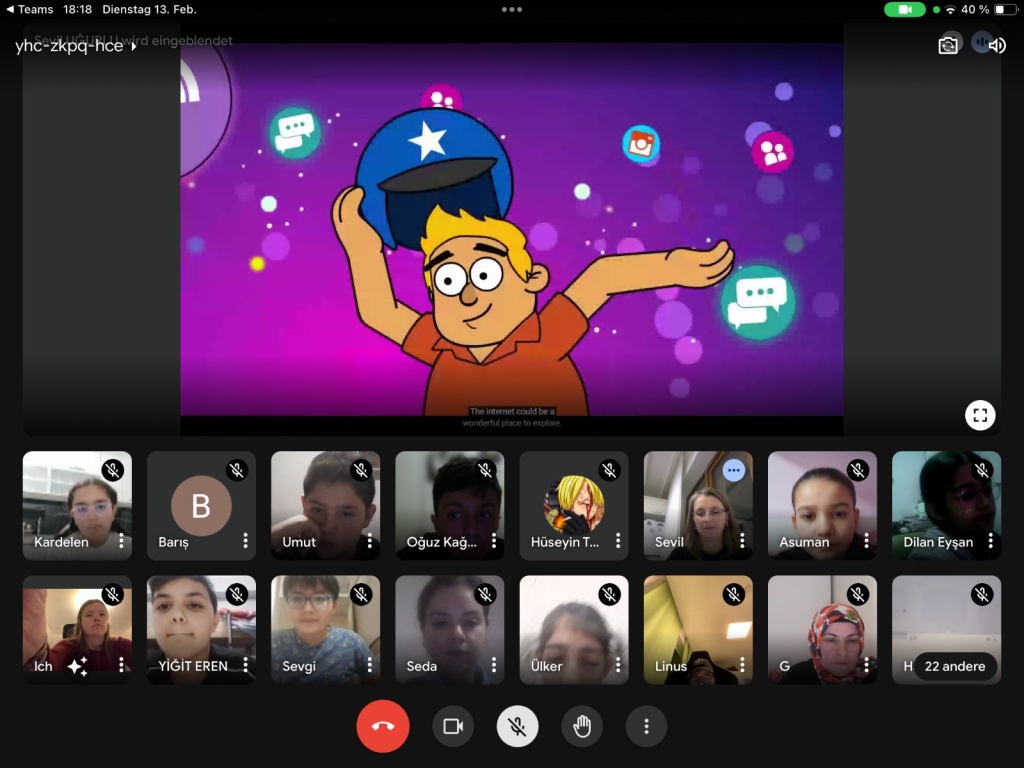
Task: Click the blue ellipsis bubble on Sevil's tile
Action: coord(734,470)
